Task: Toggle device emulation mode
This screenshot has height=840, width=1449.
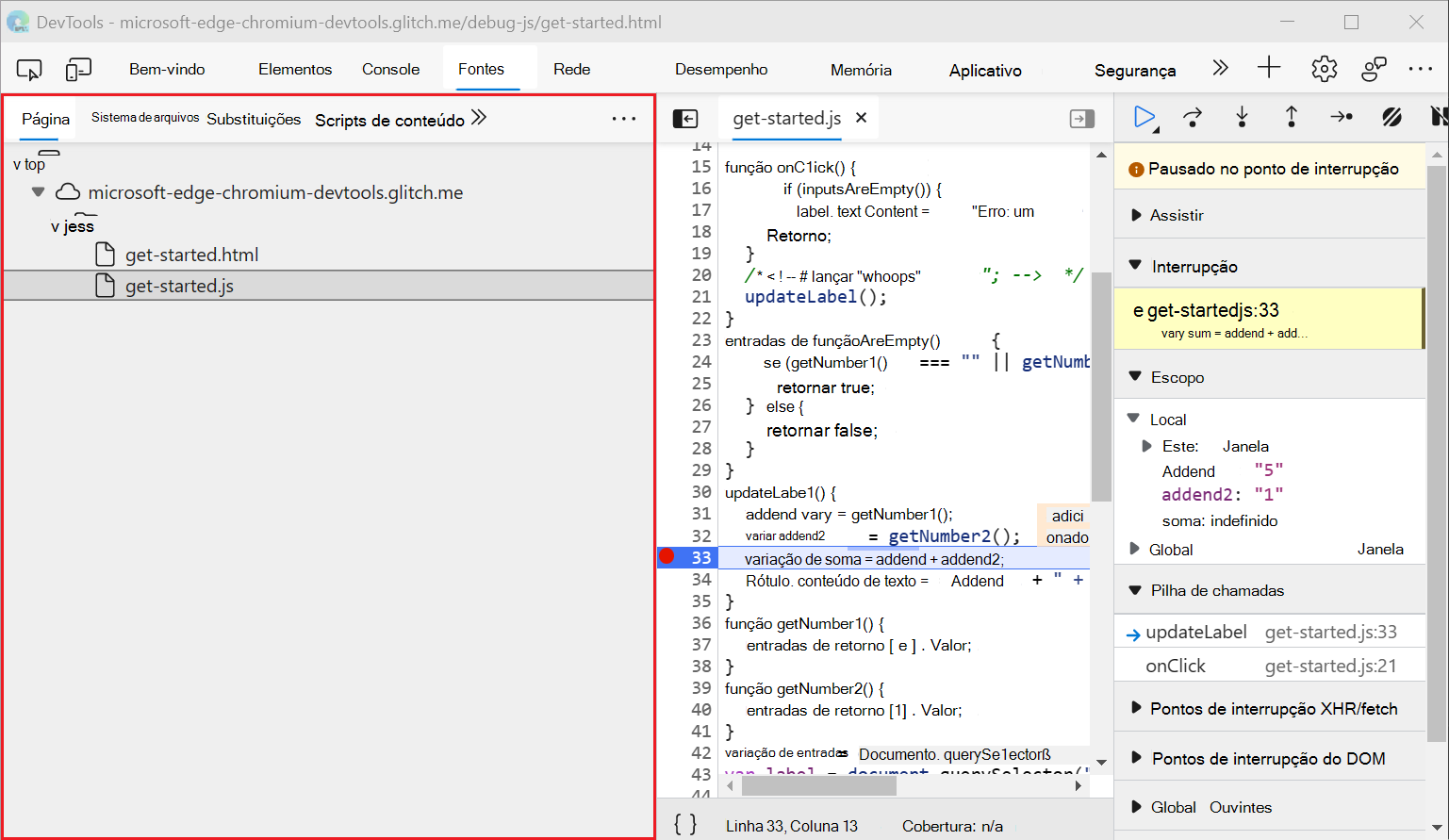Action: (x=78, y=69)
